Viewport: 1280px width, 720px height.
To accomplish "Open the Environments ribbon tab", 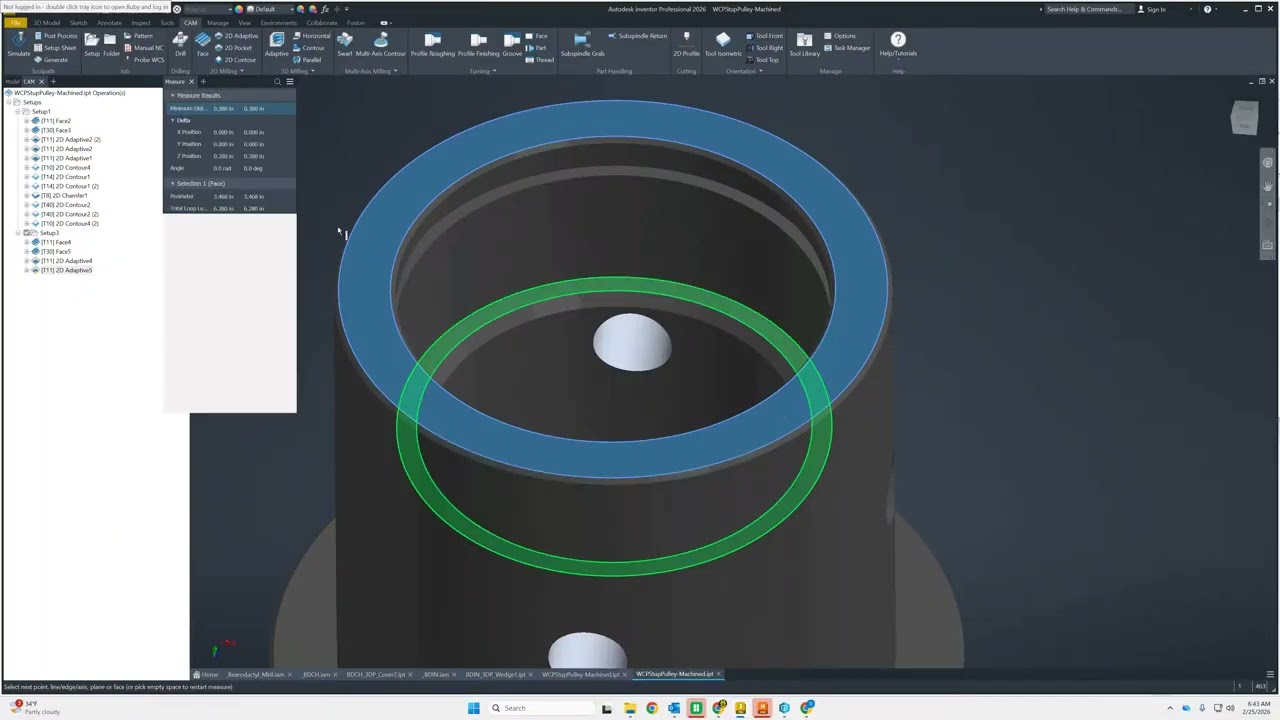I will tap(279, 23).
